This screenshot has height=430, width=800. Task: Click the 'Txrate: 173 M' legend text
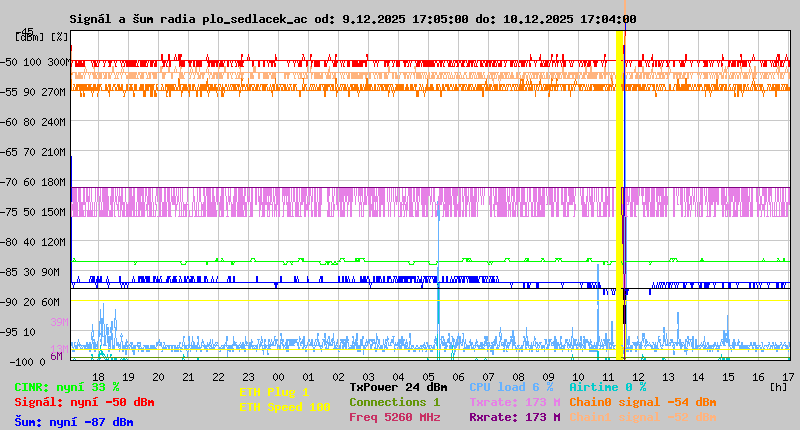click(515, 402)
